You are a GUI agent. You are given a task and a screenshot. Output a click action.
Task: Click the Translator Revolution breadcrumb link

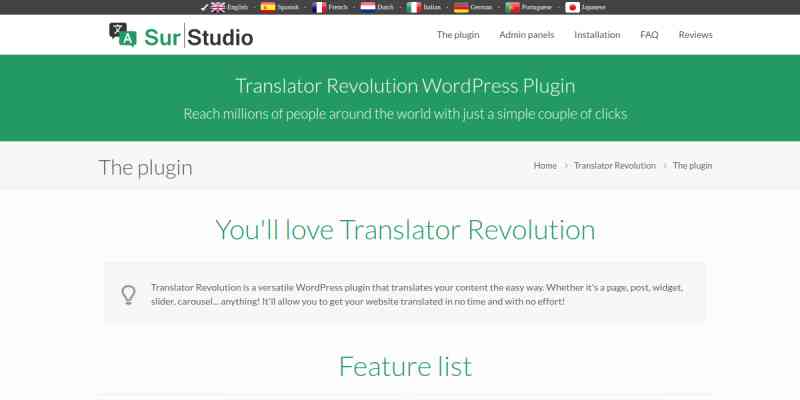(x=615, y=165)
